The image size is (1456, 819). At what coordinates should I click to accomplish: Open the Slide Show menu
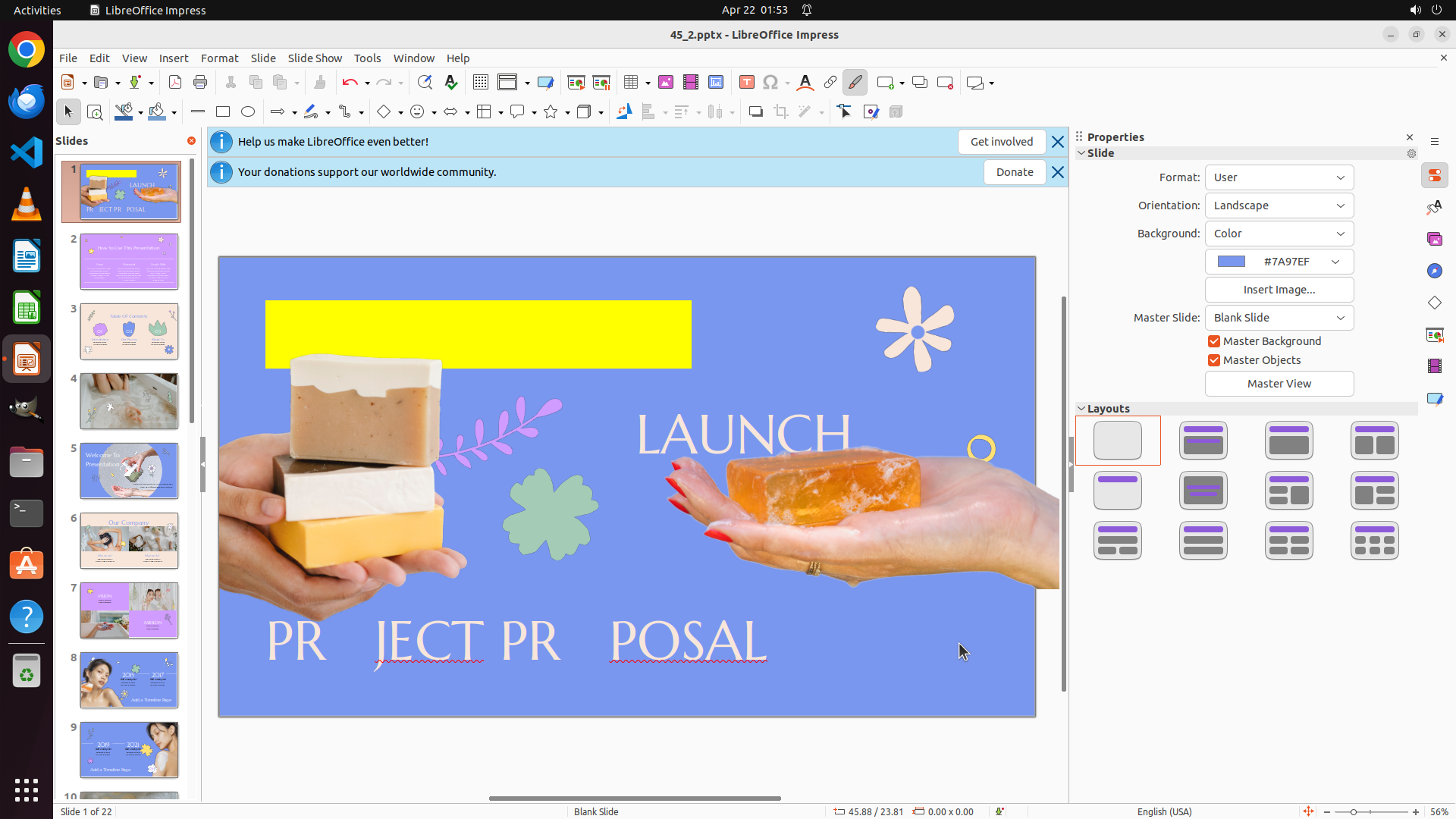tap(314, 58)
